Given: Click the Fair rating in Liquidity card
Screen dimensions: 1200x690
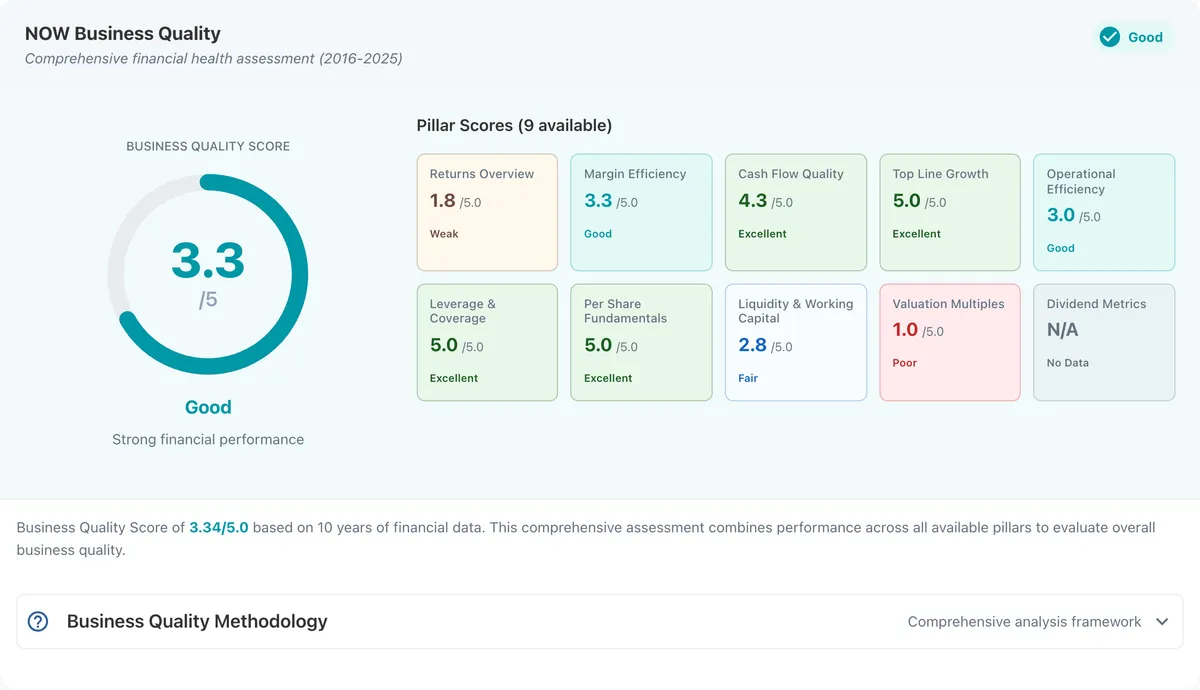Looking at the screenshot, I should [x=748, y=378].
